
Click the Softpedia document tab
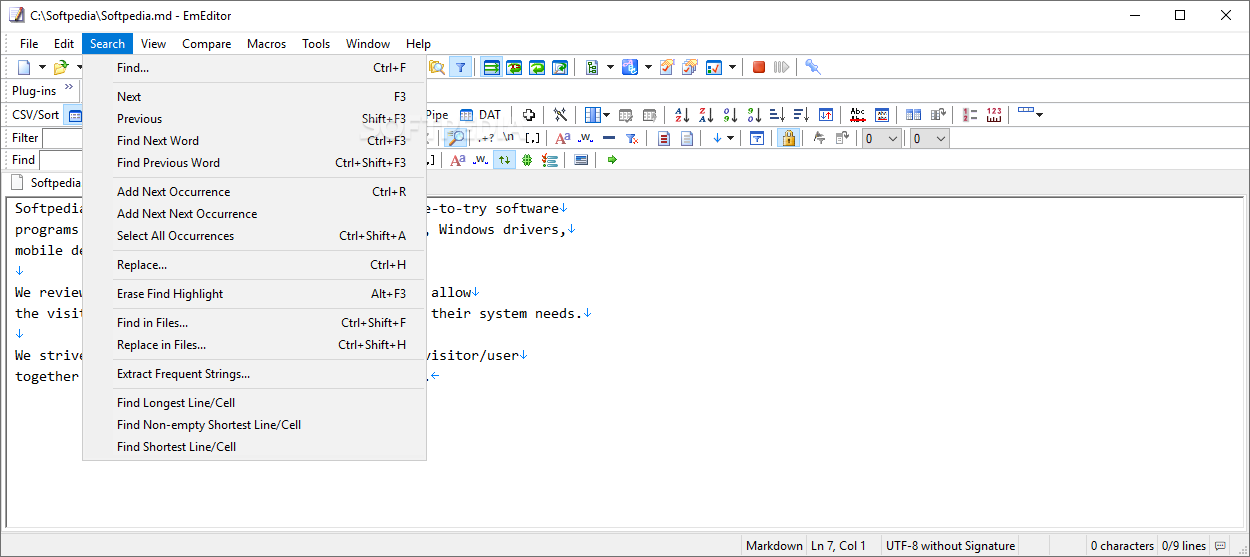tap(45, 183)
